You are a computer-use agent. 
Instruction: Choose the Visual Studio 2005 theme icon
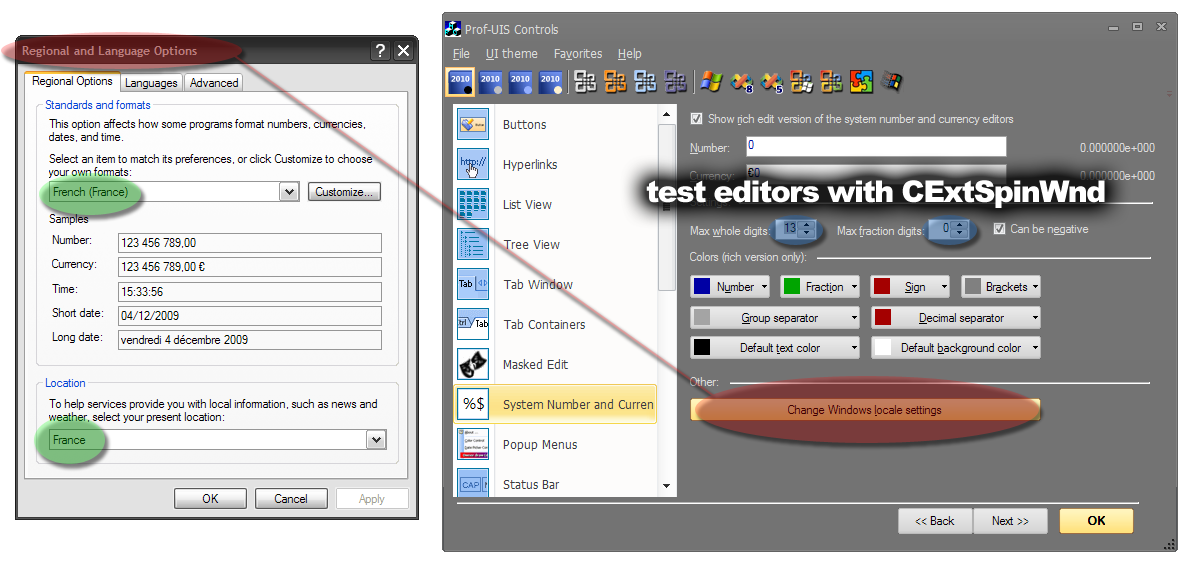click(x=771, y=82)
